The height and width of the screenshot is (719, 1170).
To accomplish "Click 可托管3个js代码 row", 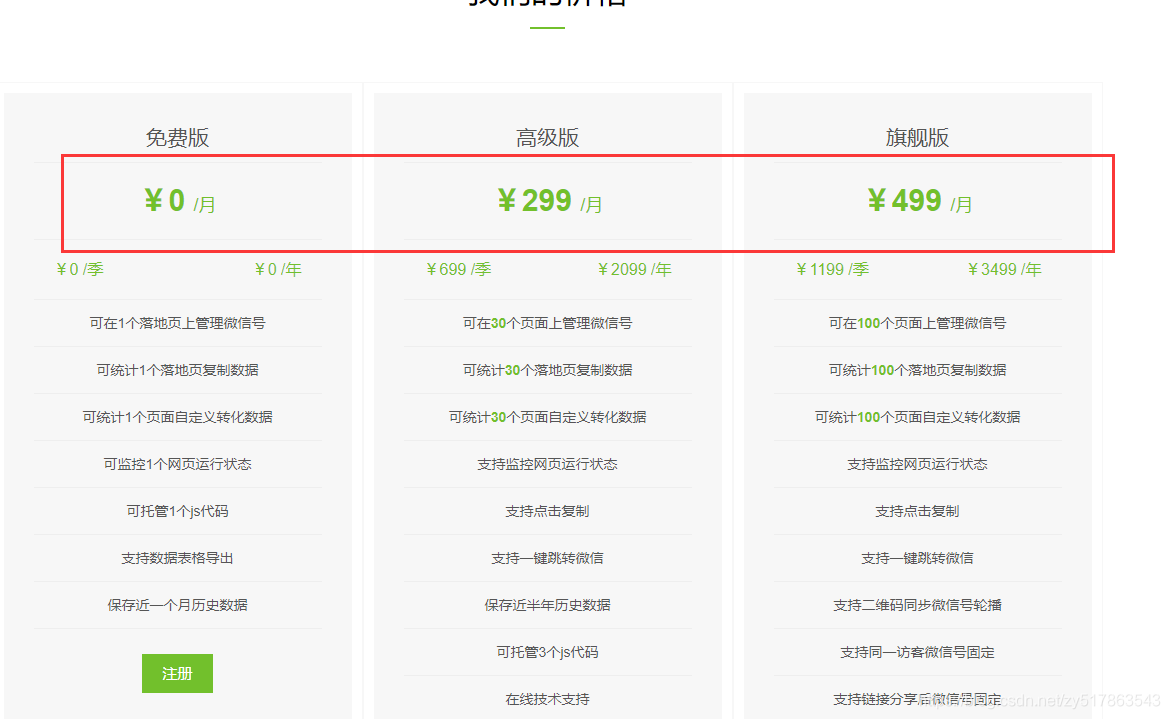I will pyautogui.click(x=548, y=652).
